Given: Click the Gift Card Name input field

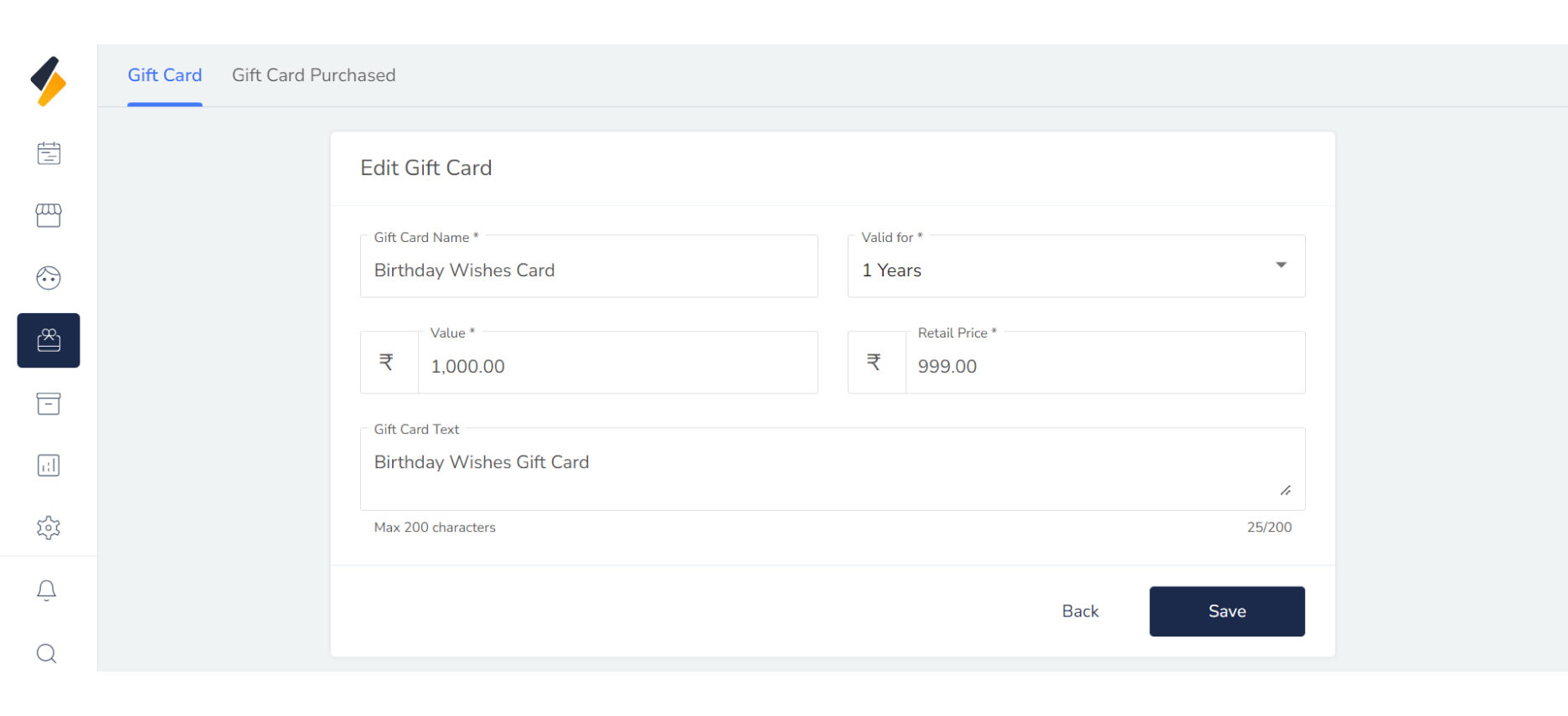Looking at the screenshot, I should click(x=589, y=270).
